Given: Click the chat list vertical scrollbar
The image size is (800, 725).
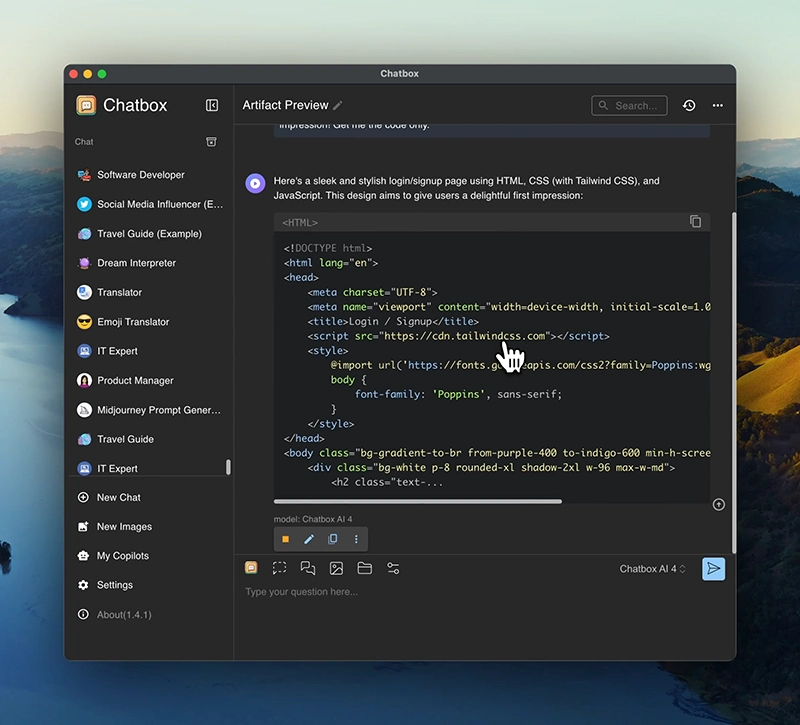Looking at the screenshot, I should pyautogui.click(x=228, y=467).
